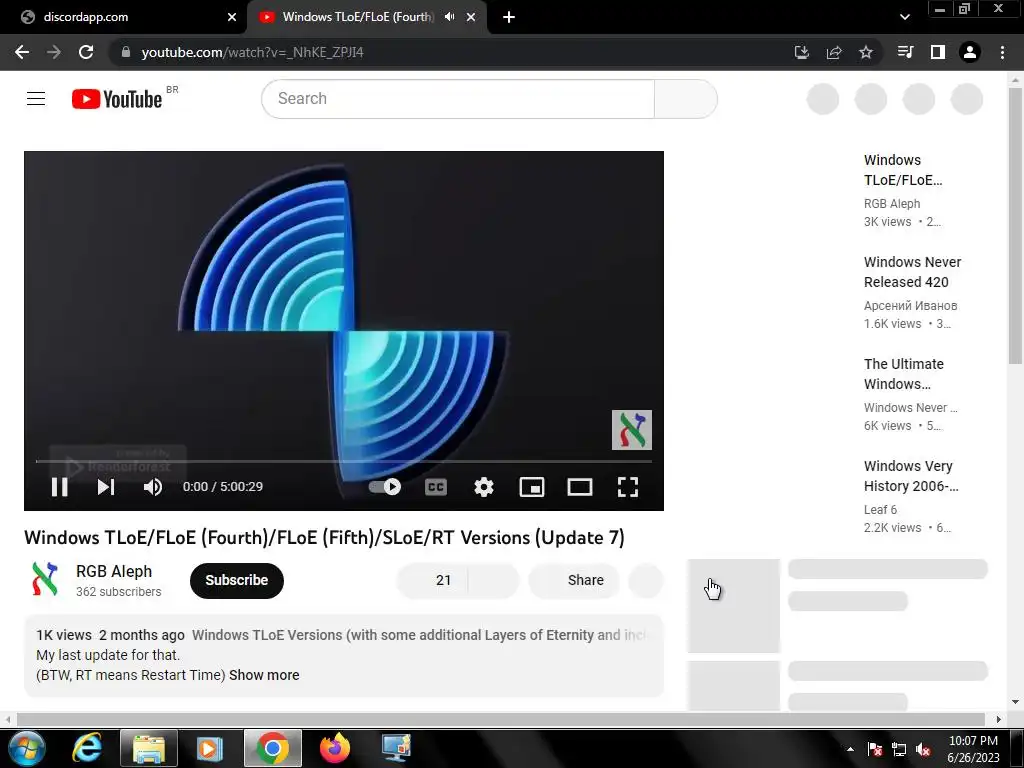The height and width of the screenshot is (768, 1024).
Task: Open suggested Windows TLoE/FLoE video by RGB Aleph
Action: coord(903,170)
